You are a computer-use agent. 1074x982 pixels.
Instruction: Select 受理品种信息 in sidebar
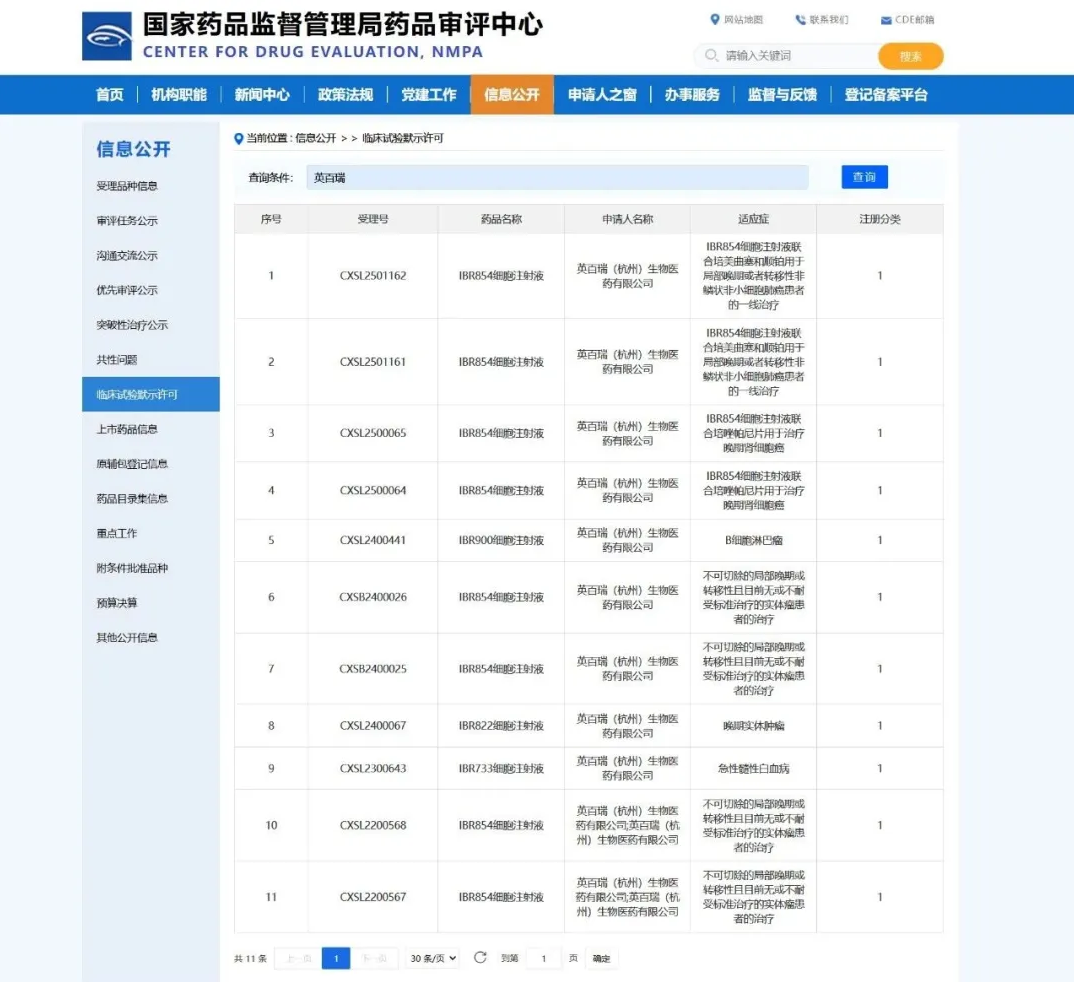click(127, 186)
